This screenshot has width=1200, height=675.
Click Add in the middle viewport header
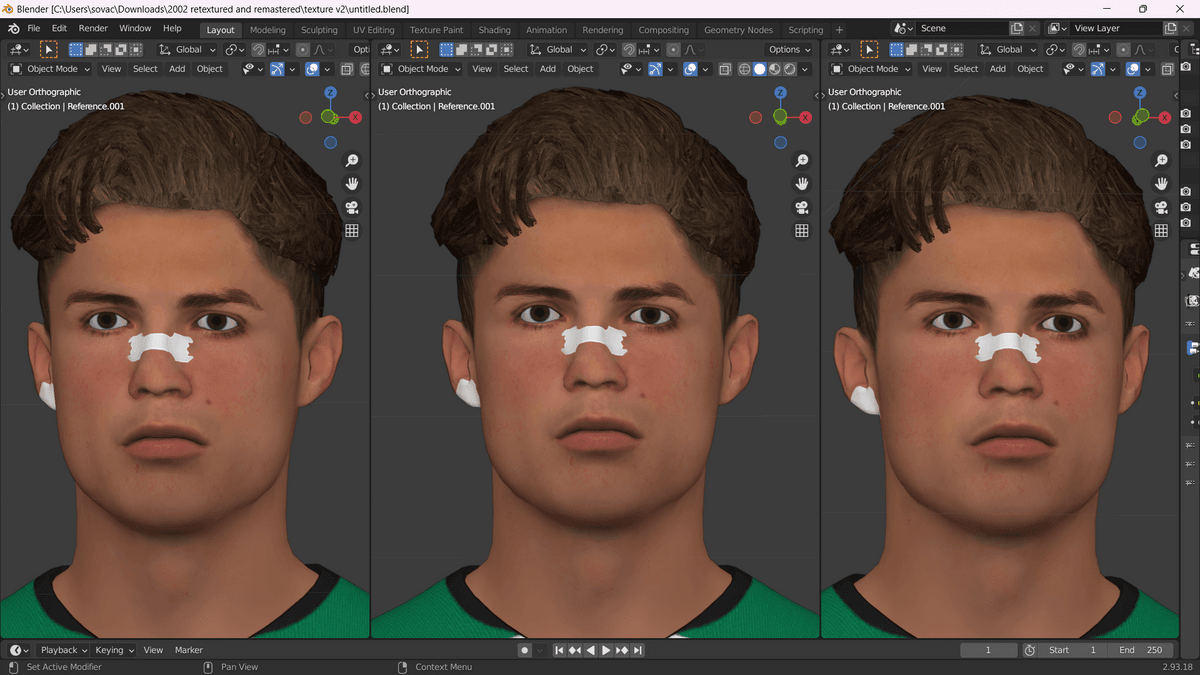coord(548,69)
